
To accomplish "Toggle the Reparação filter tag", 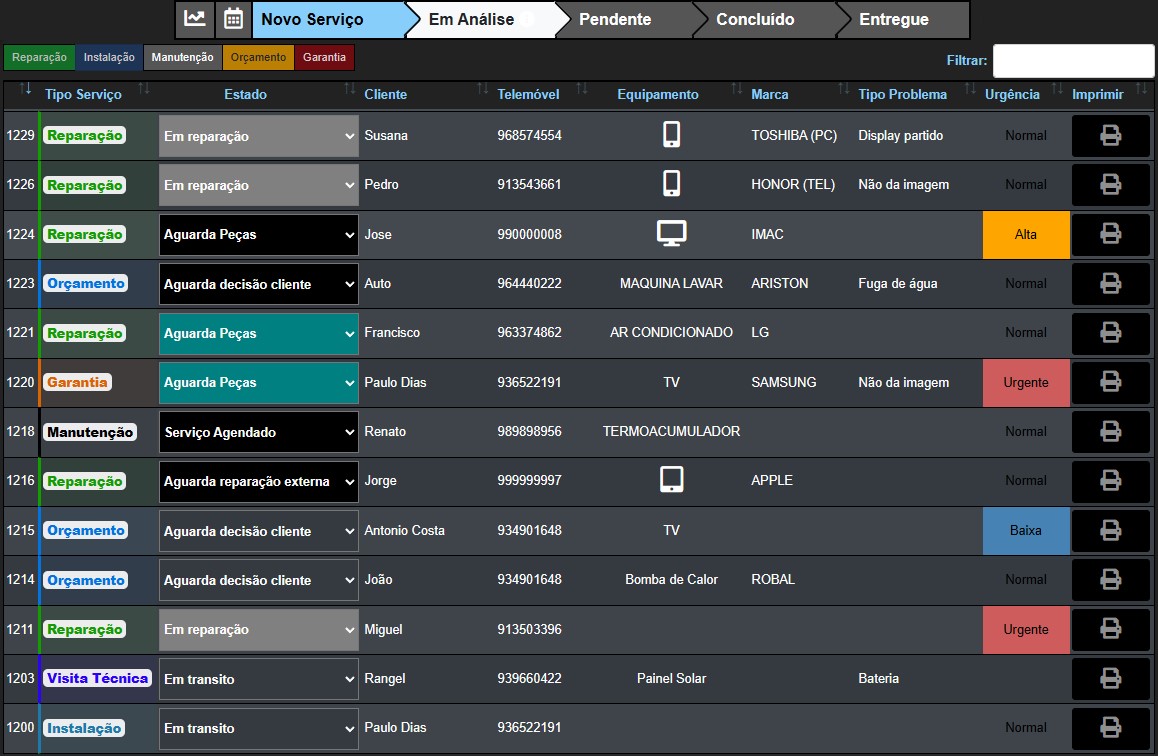I will click(x=39, y=58).
